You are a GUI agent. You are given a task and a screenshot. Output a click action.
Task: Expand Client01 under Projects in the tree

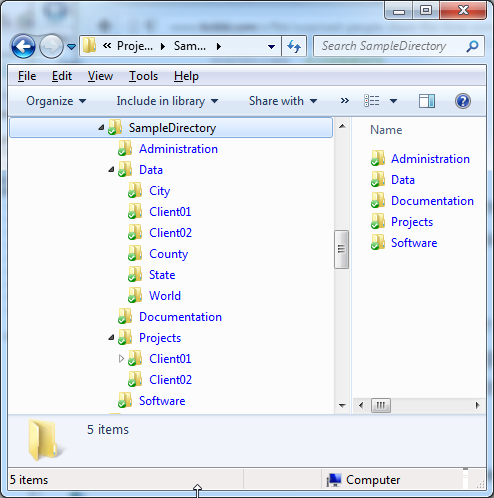tap(121, 359)
